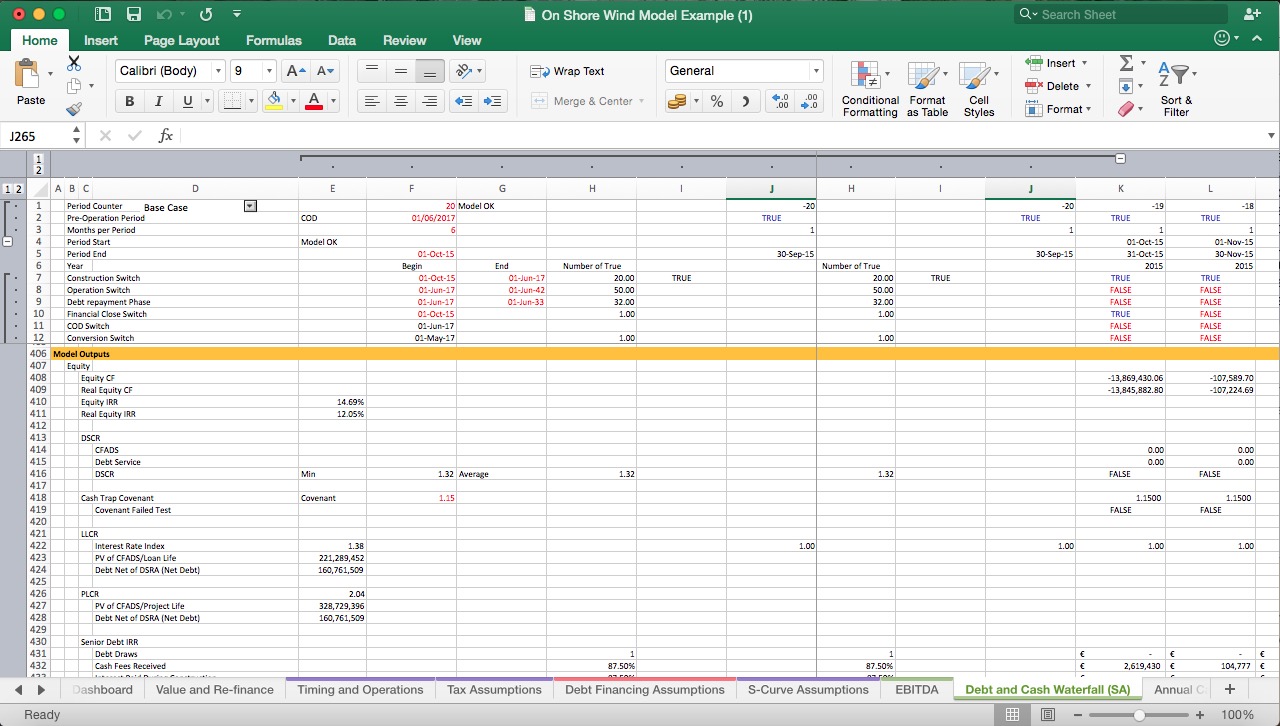Click the Cut scissors icon
The width and height of the screenshot is (1280, 726).
click(x=74, y=63)
